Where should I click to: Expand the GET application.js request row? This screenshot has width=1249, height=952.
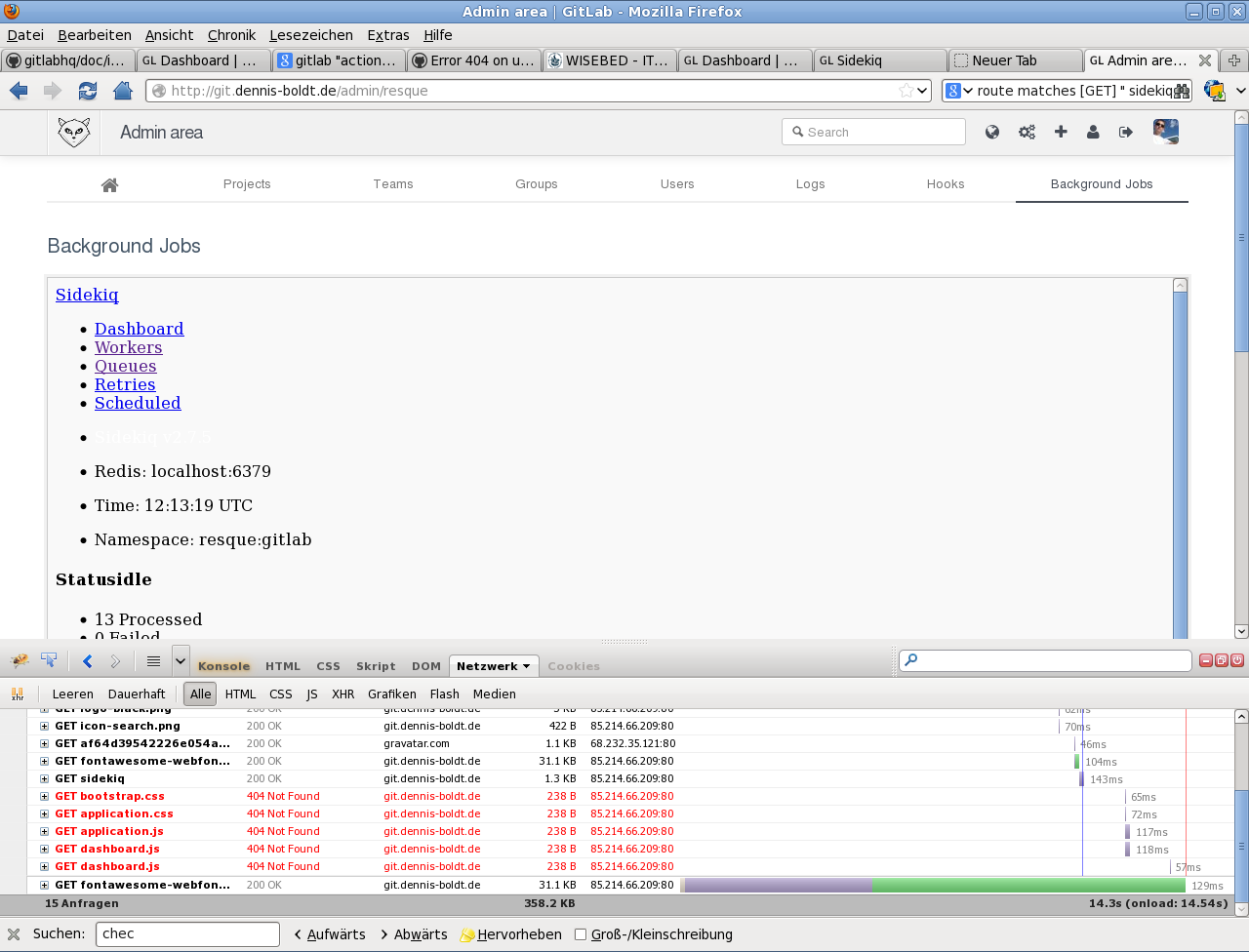point(44,832)
